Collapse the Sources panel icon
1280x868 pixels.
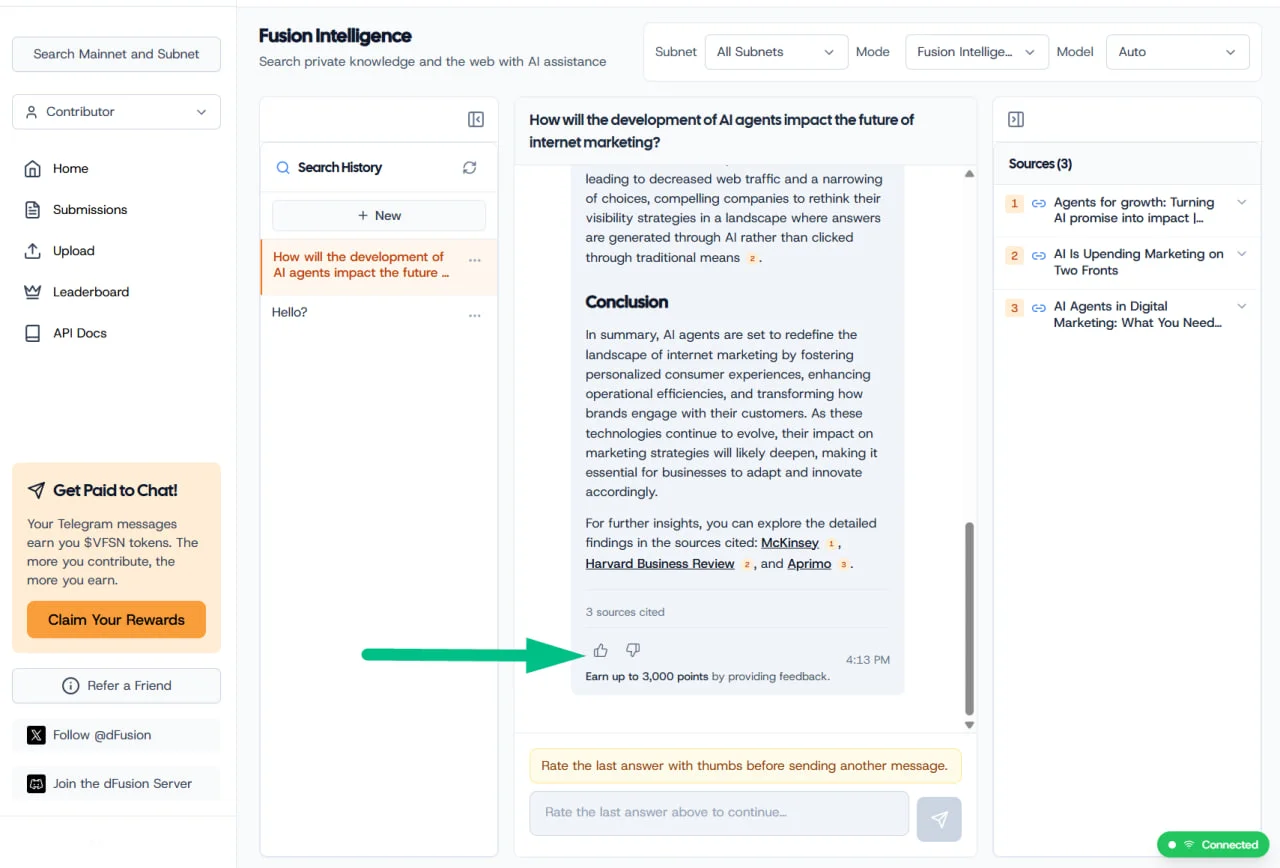[1016, 120]
